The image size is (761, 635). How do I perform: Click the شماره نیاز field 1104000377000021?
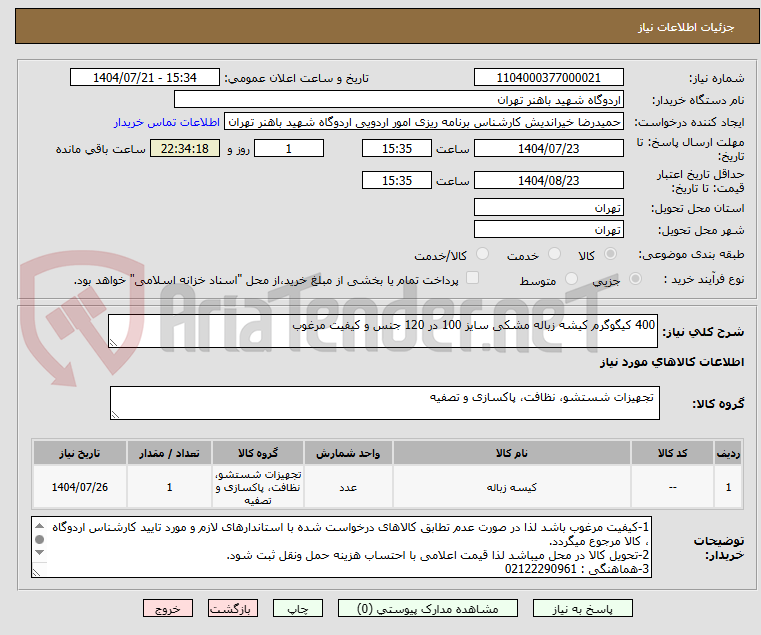point(549,78)
